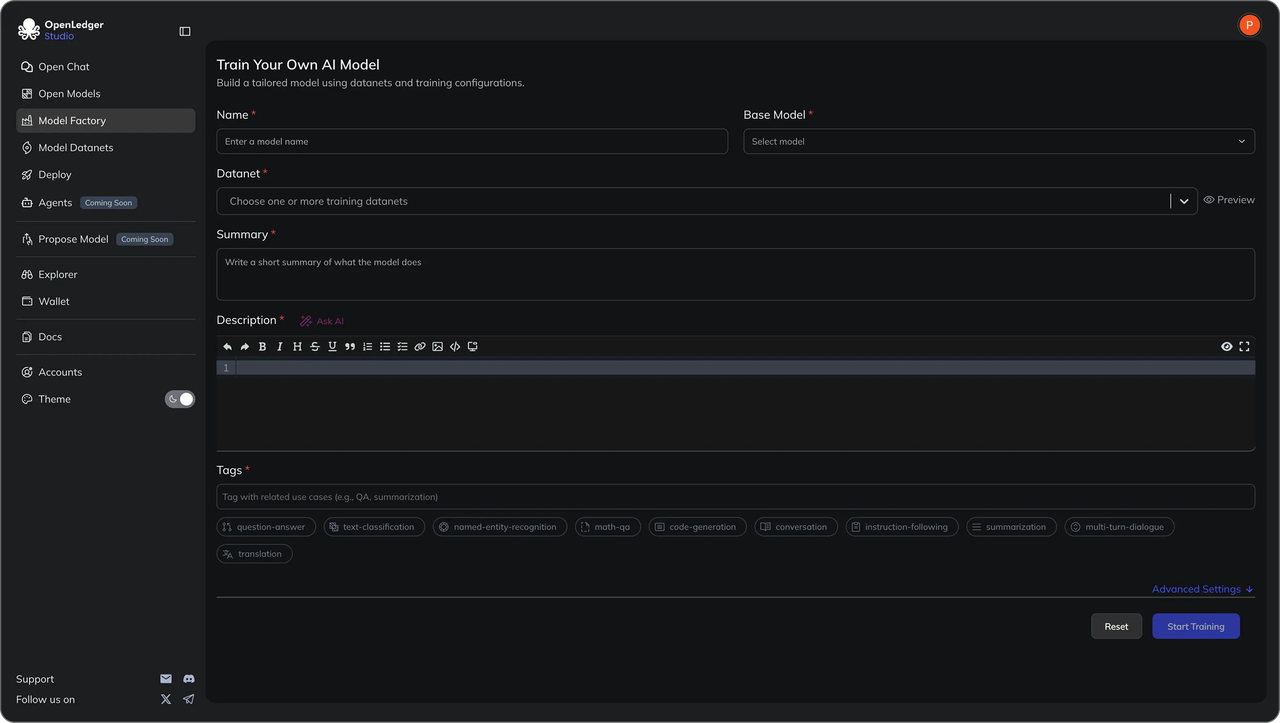
Task: Toggle blockquote formatting in the editor
Action: 349,346
